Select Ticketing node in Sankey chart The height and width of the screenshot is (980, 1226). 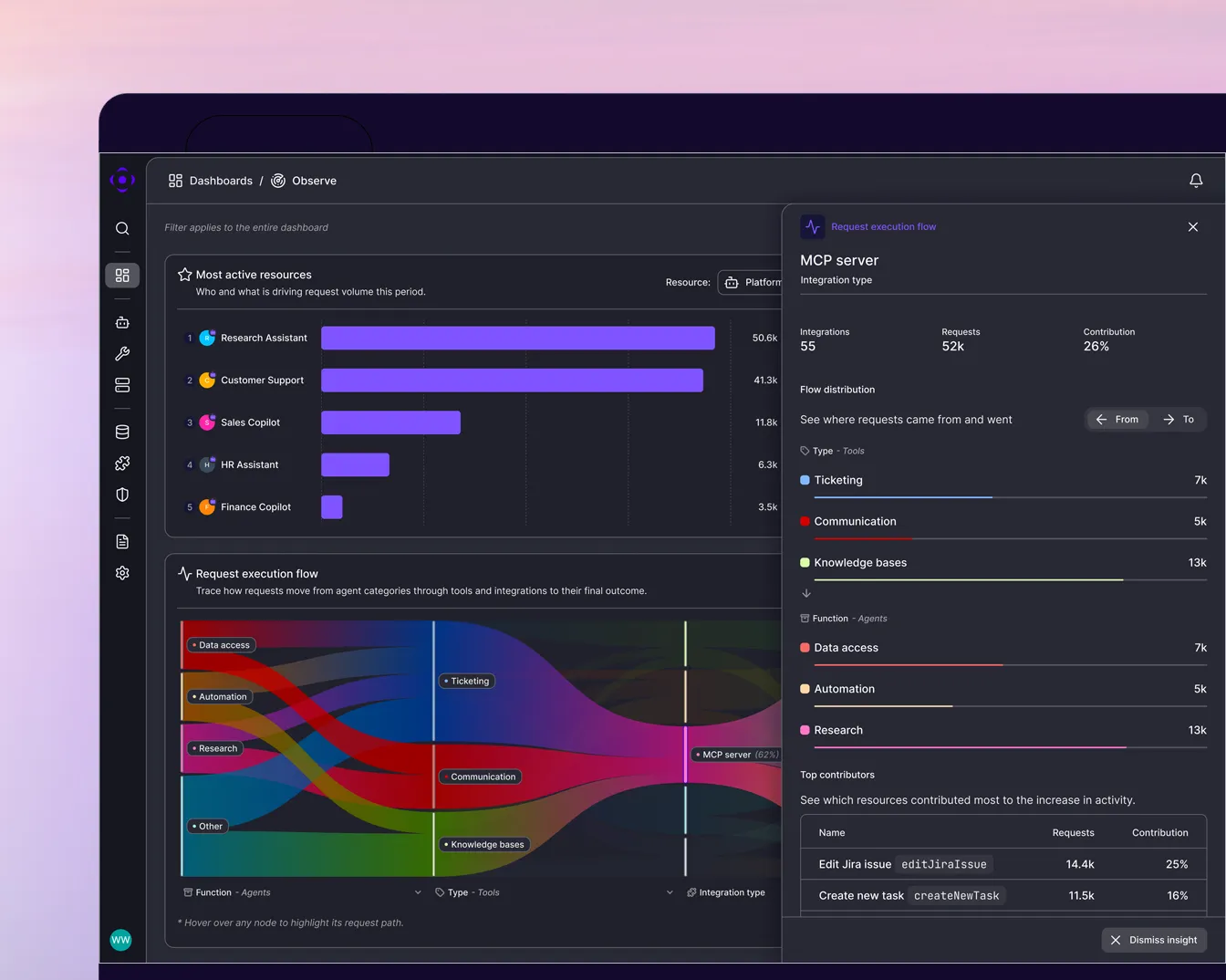[x=467, y=681]
